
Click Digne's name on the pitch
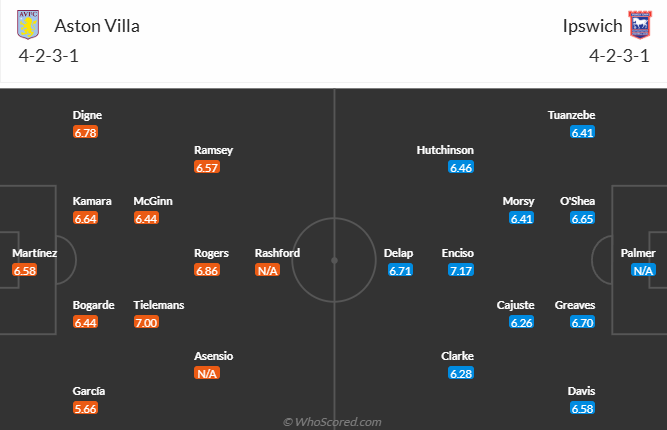pyautogui.click(x=87, y=115)
